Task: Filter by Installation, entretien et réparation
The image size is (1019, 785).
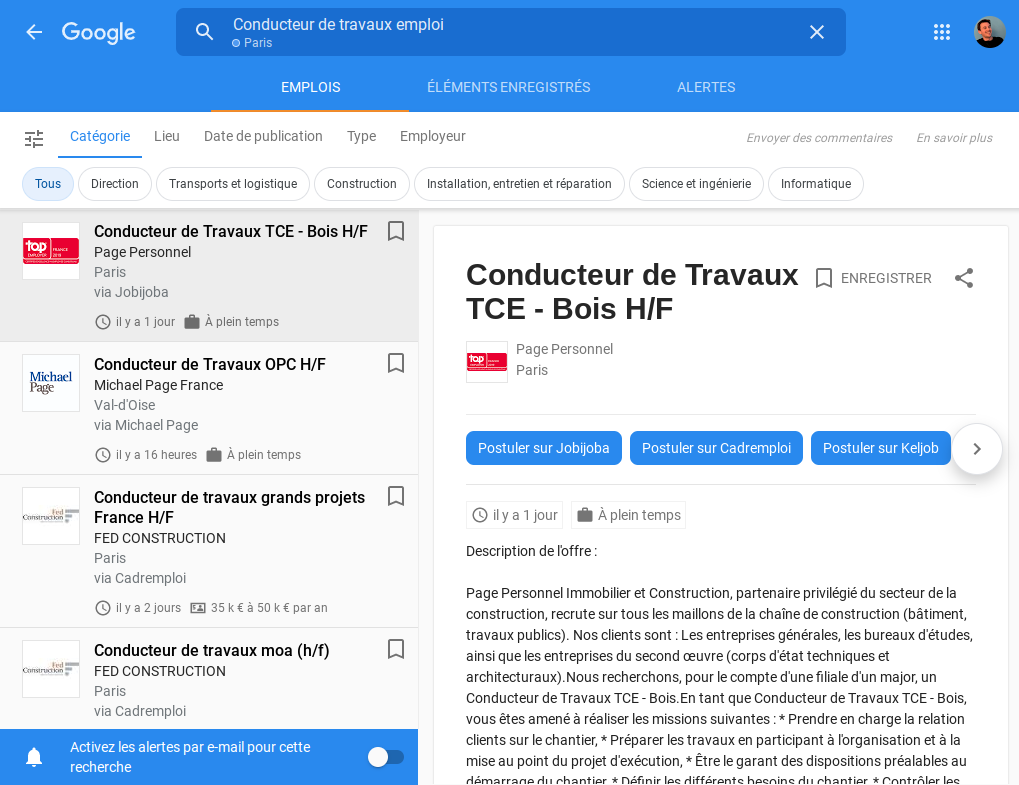Action: 519,184
